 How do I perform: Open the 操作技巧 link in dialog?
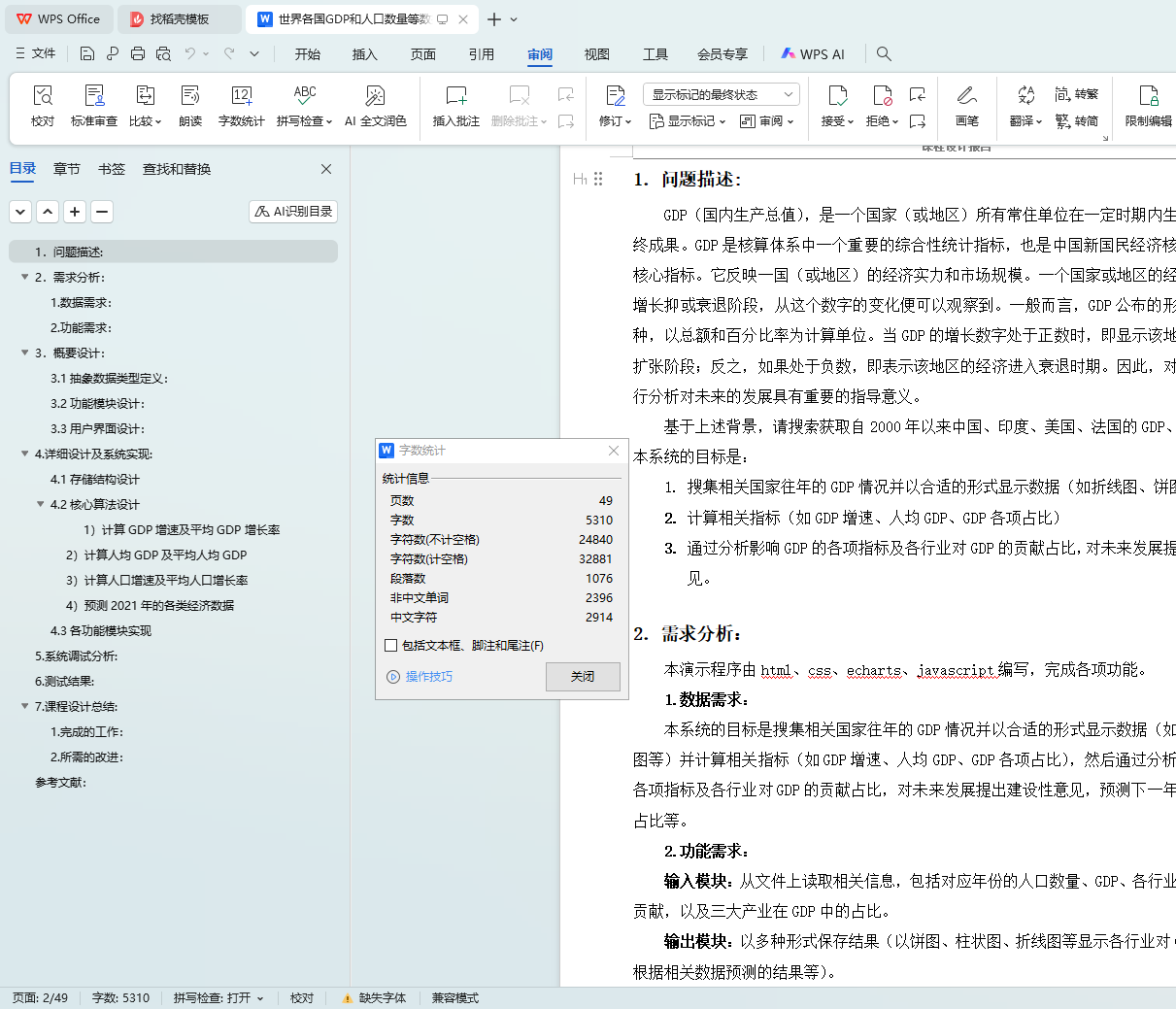(x=428, y=677)
